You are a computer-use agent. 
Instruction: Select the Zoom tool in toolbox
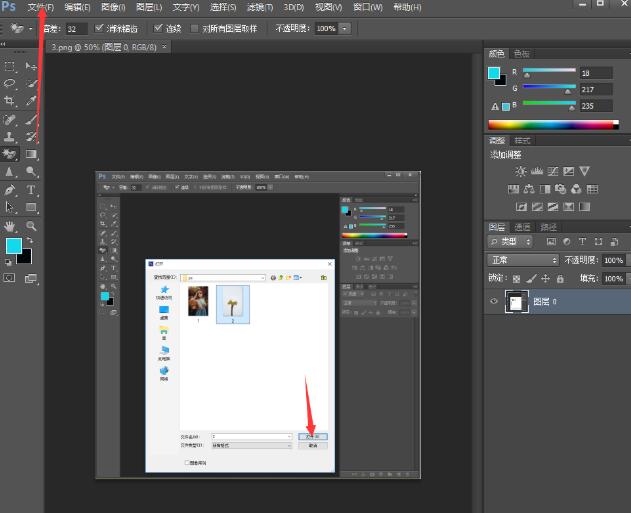(31, 226)
